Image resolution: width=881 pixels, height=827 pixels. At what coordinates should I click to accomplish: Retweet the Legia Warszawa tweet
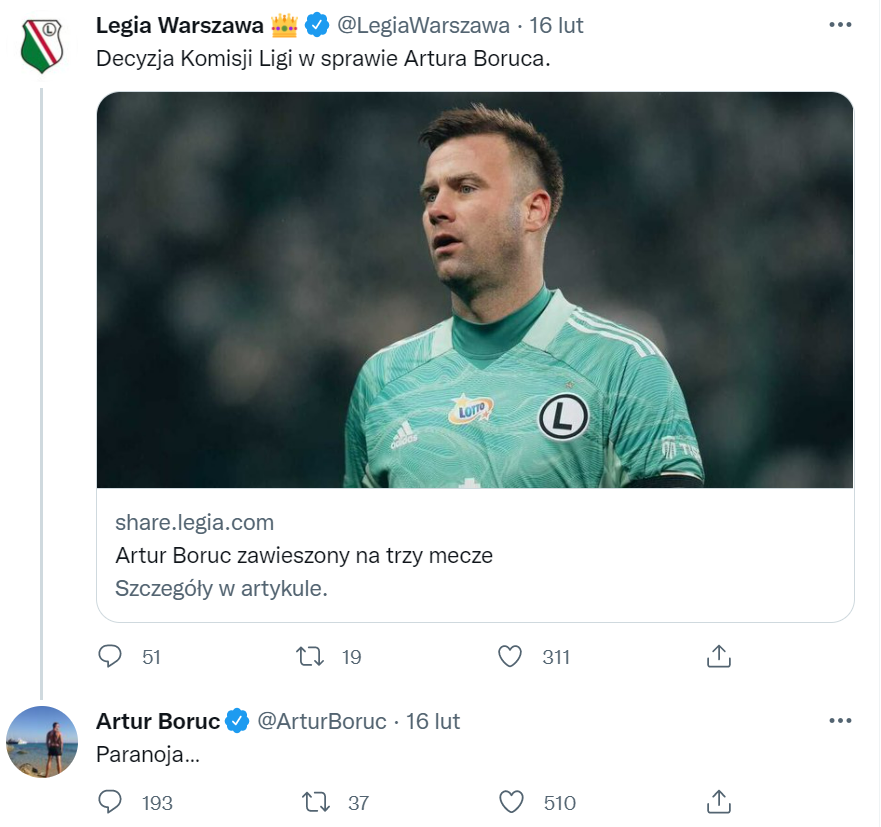311,656
